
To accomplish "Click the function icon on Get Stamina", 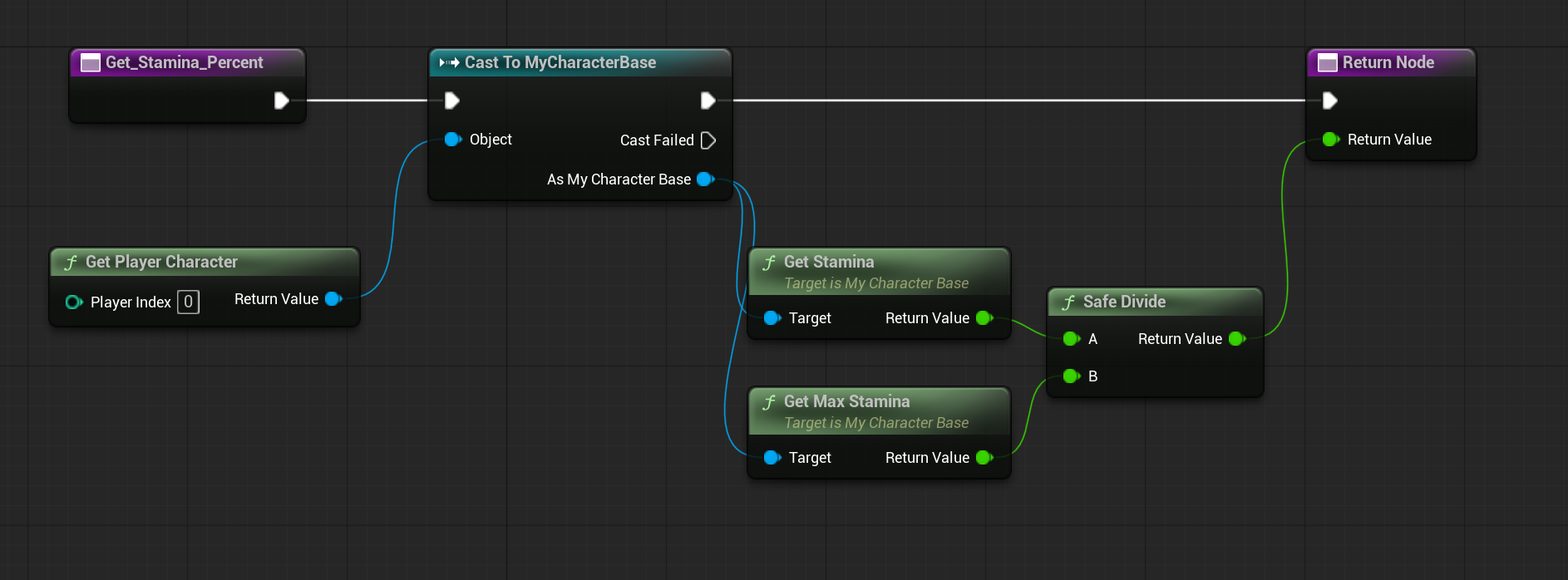I will click(769, 263).
